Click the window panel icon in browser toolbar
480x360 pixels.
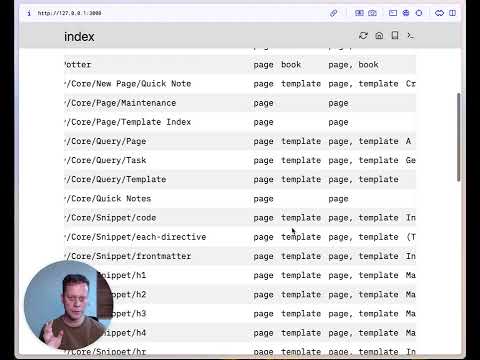(x=393, y=13)
